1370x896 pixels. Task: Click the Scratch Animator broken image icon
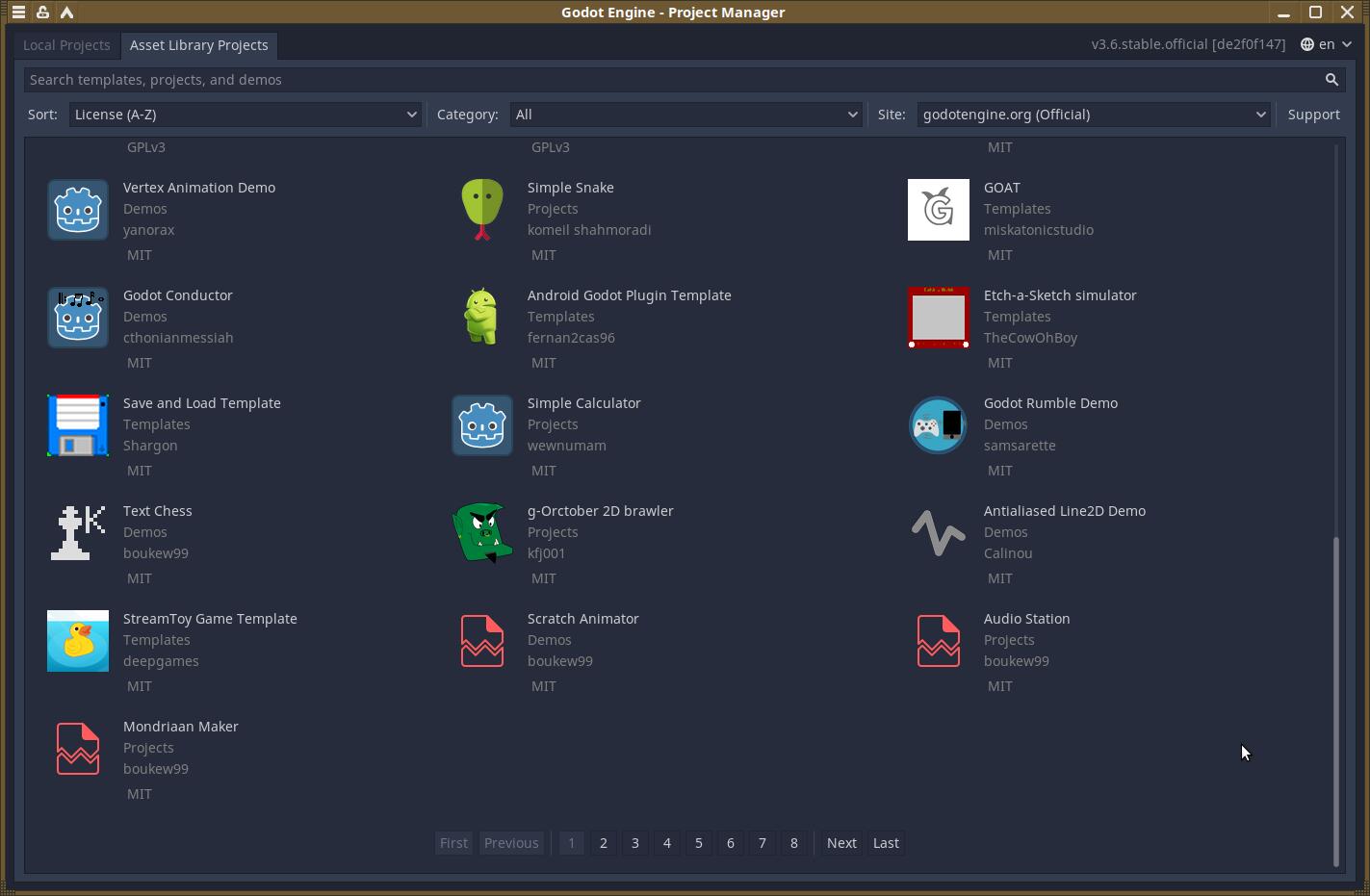[482, 641]
